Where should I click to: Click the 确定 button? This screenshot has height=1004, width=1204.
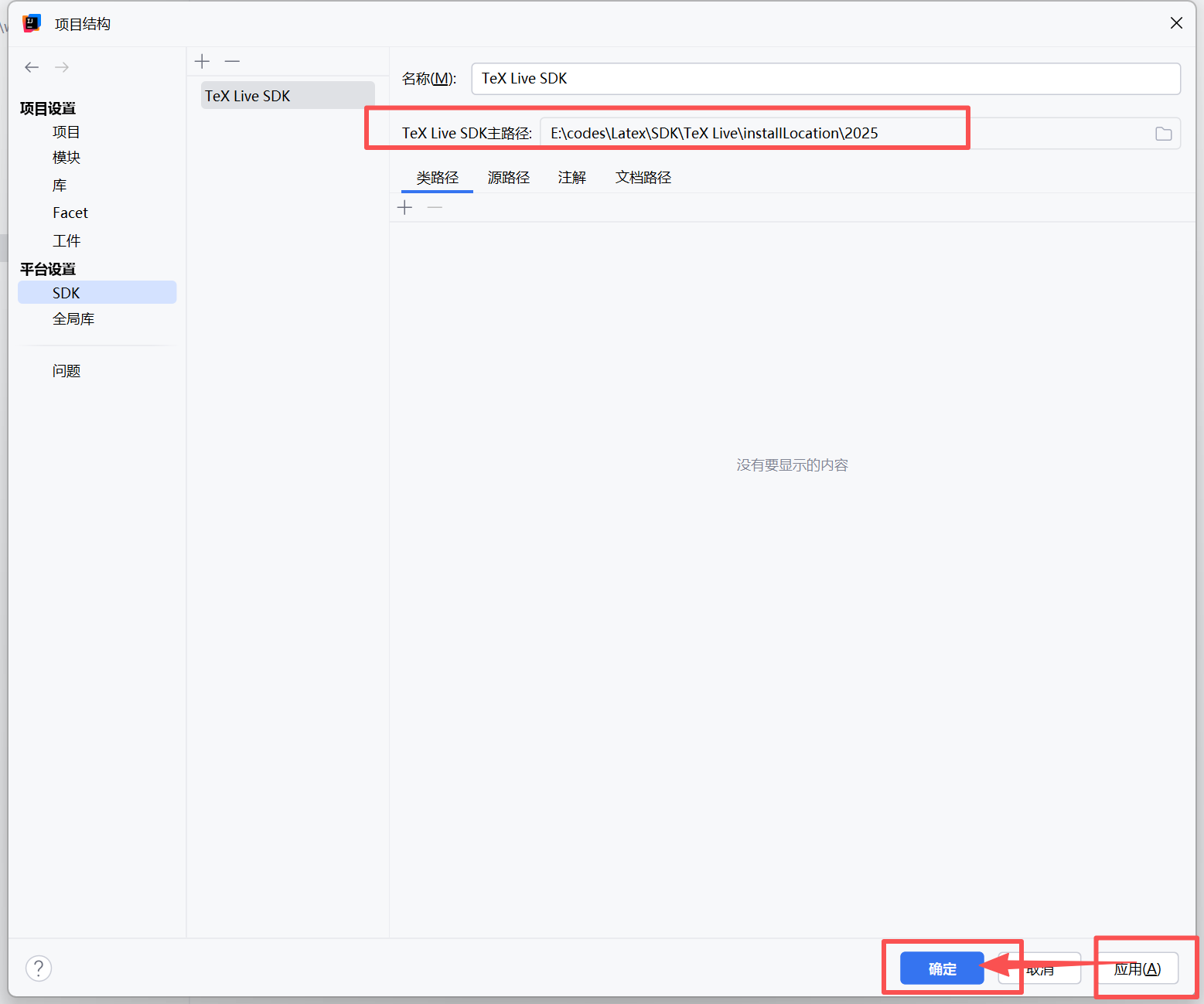942,968
